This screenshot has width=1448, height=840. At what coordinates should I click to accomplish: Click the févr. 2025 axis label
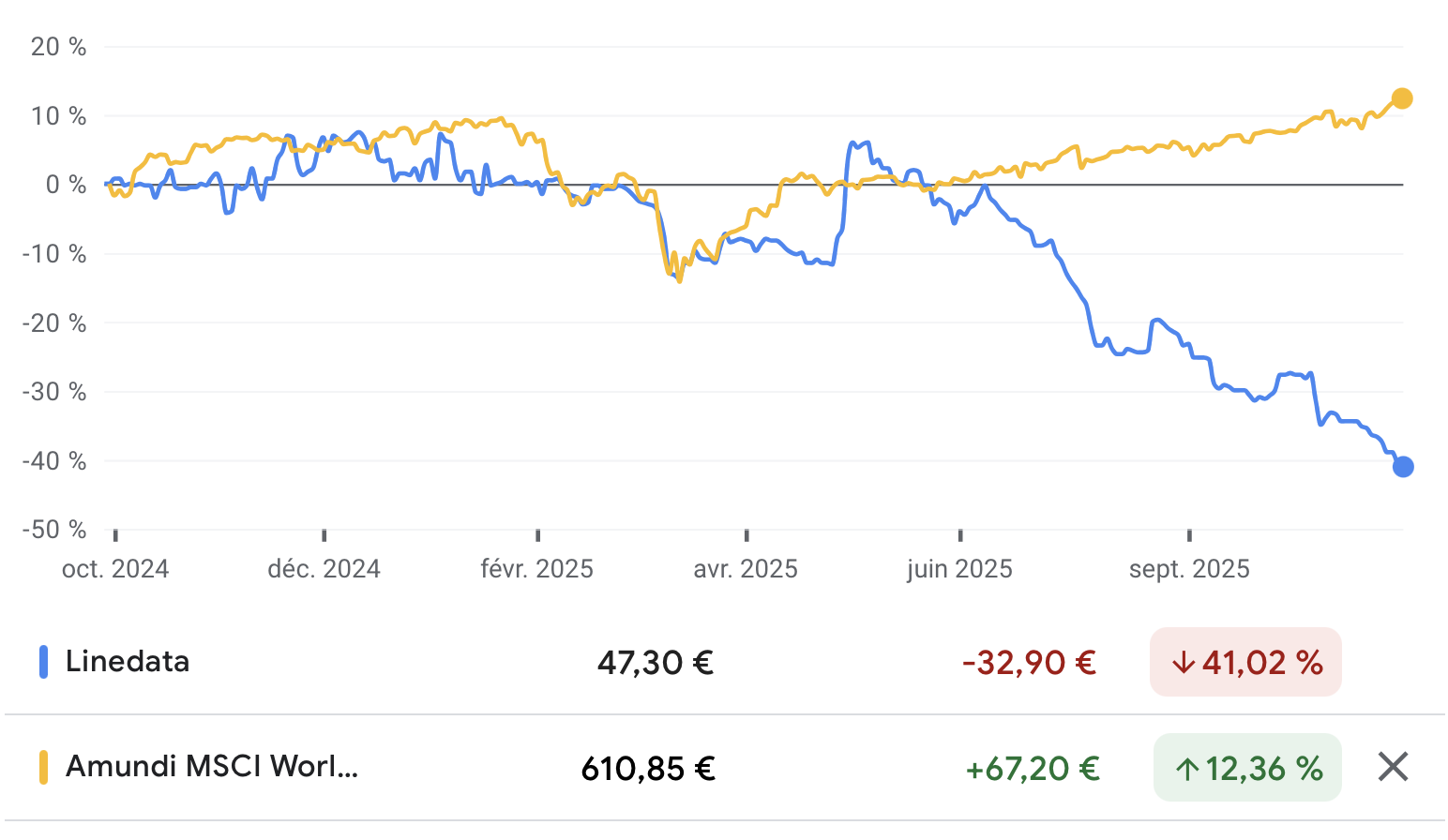(x=537, y=569)
